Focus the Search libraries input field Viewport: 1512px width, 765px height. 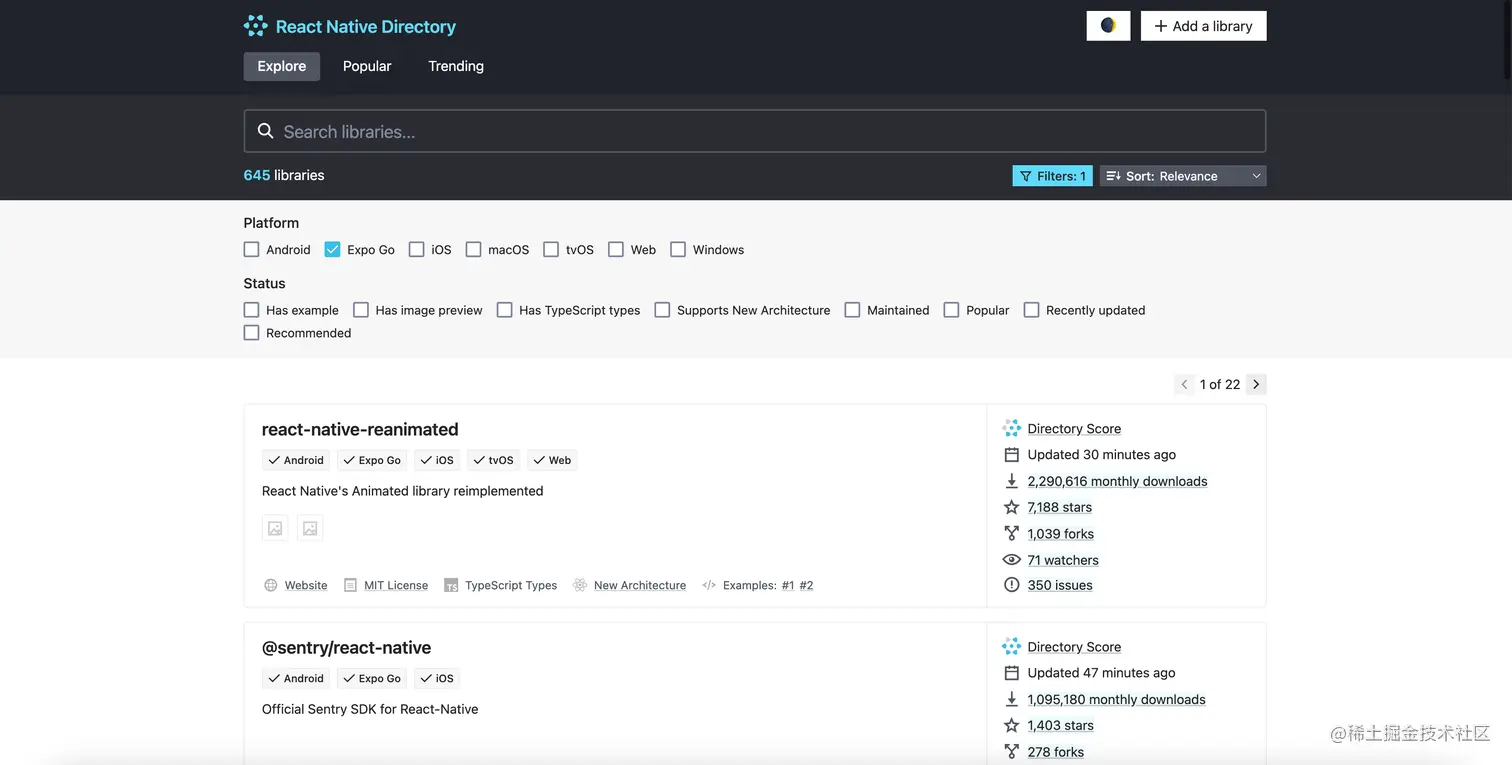755,131
